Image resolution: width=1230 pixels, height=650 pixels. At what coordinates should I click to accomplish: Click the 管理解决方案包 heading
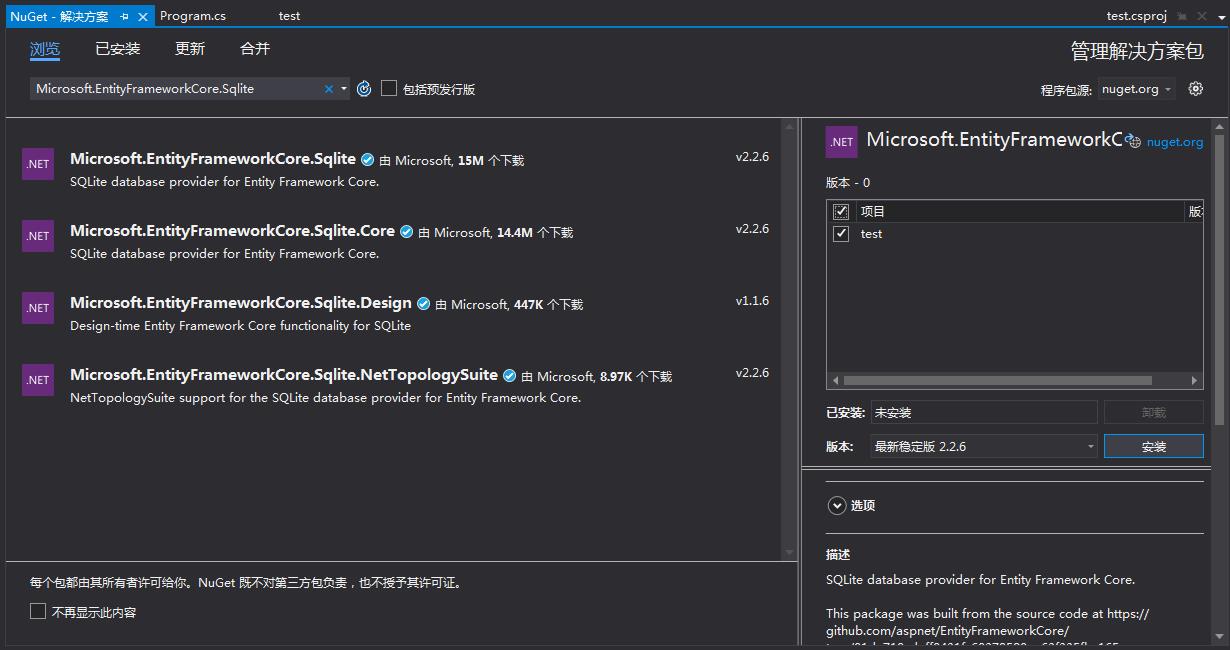pyautogui.click(x=1137, y=51)
